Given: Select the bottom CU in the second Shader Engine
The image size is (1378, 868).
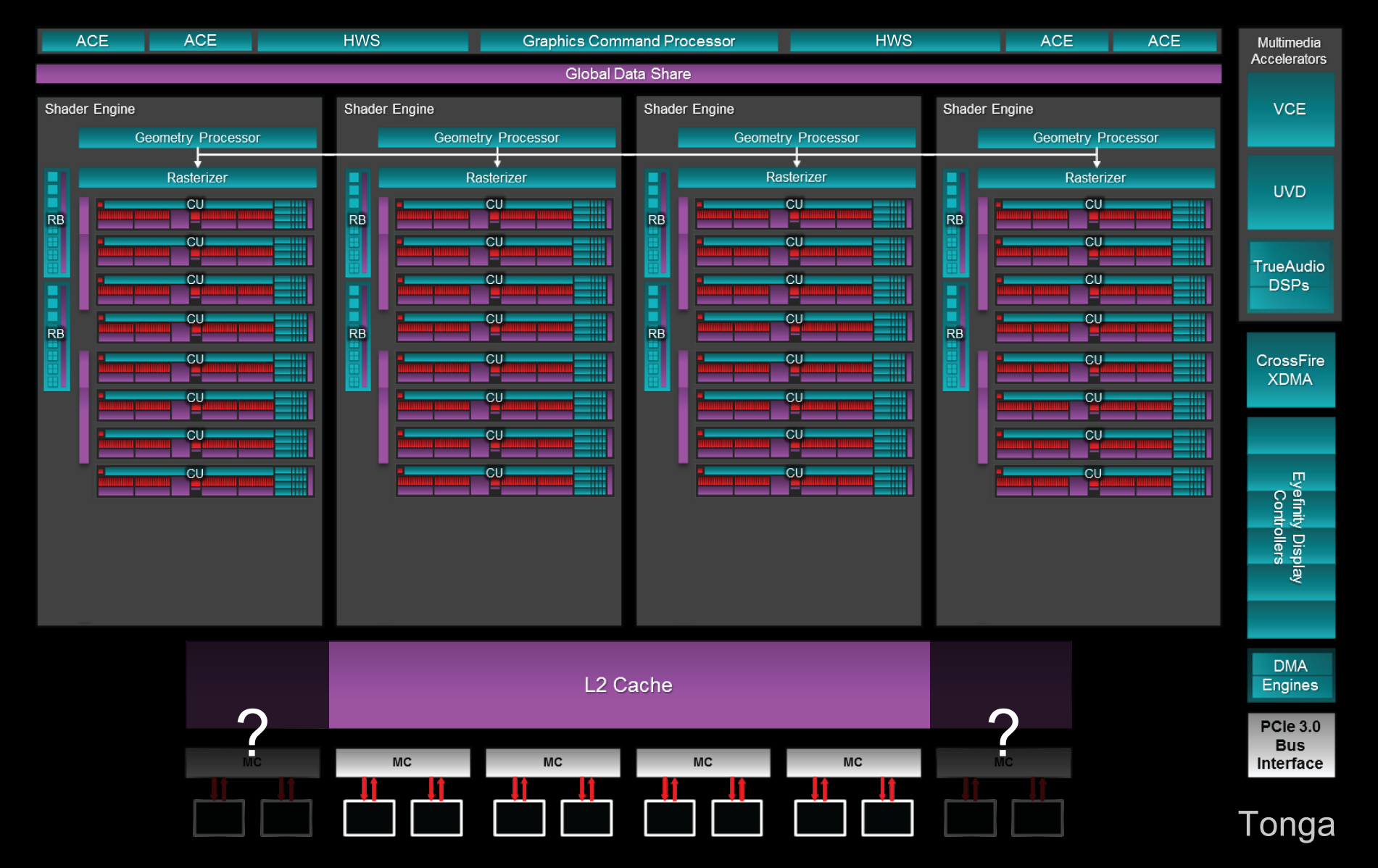Looking at the screenshot, I should 505,481.
